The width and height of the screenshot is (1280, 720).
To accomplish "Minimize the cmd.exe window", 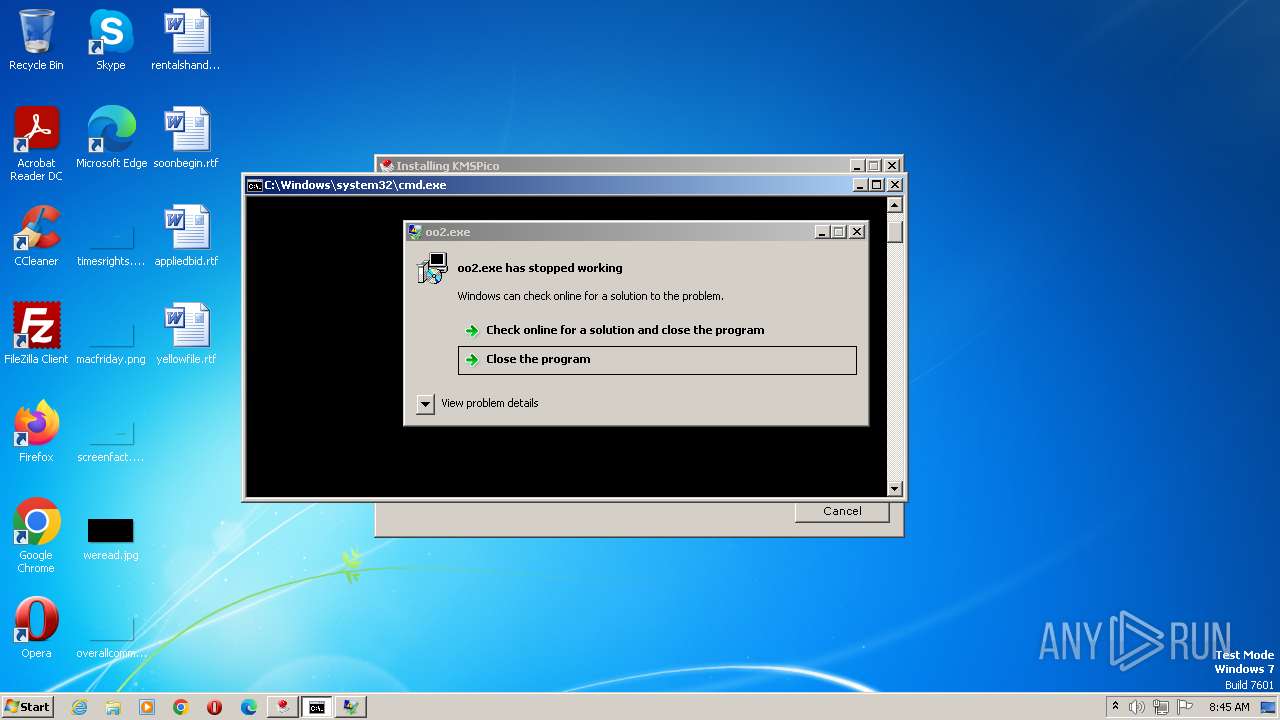I will pos(860,185).
